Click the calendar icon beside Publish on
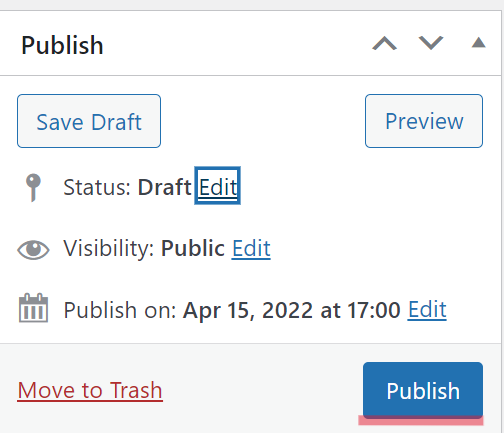 coord(33,308)
